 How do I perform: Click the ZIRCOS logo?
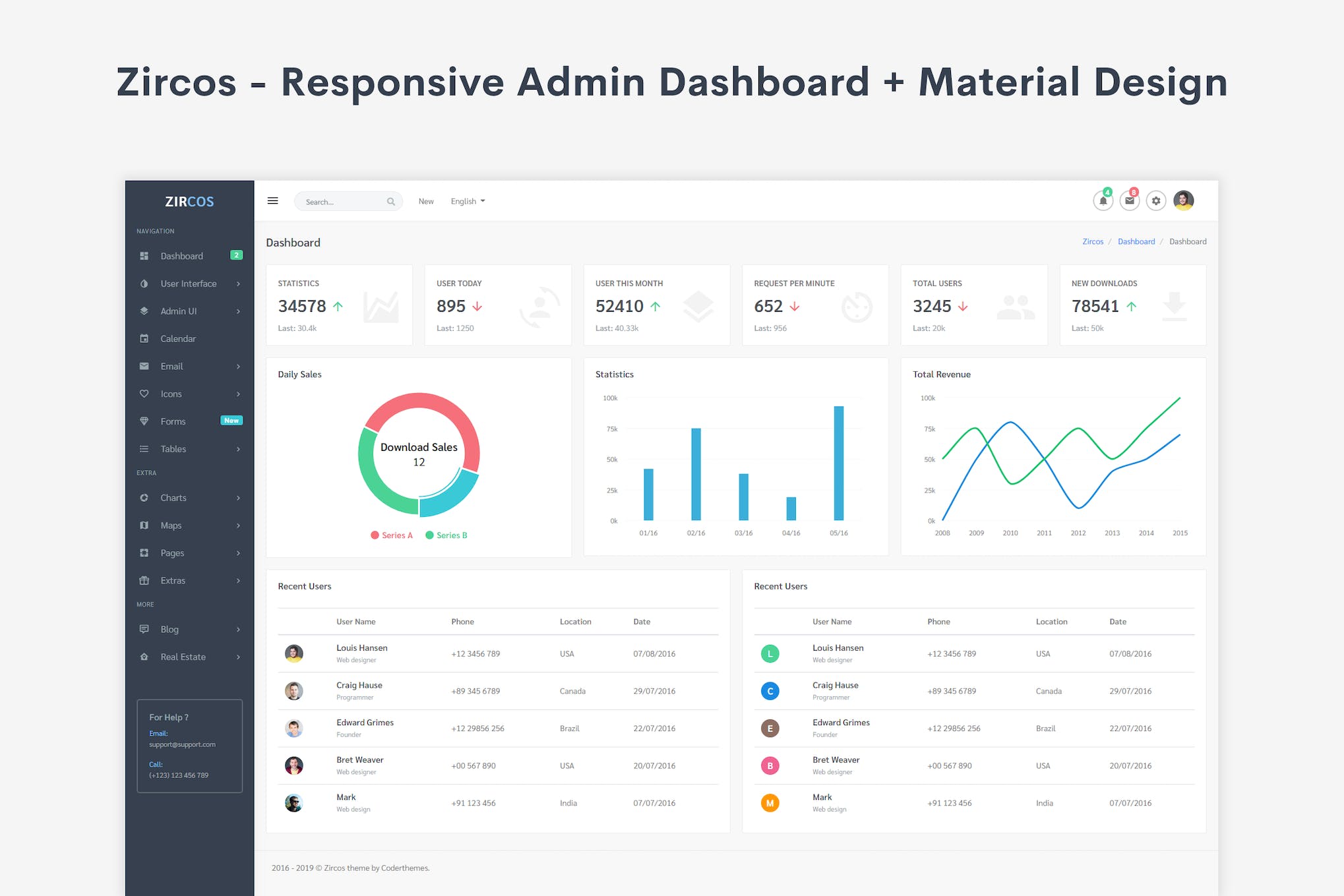(189, 202)
